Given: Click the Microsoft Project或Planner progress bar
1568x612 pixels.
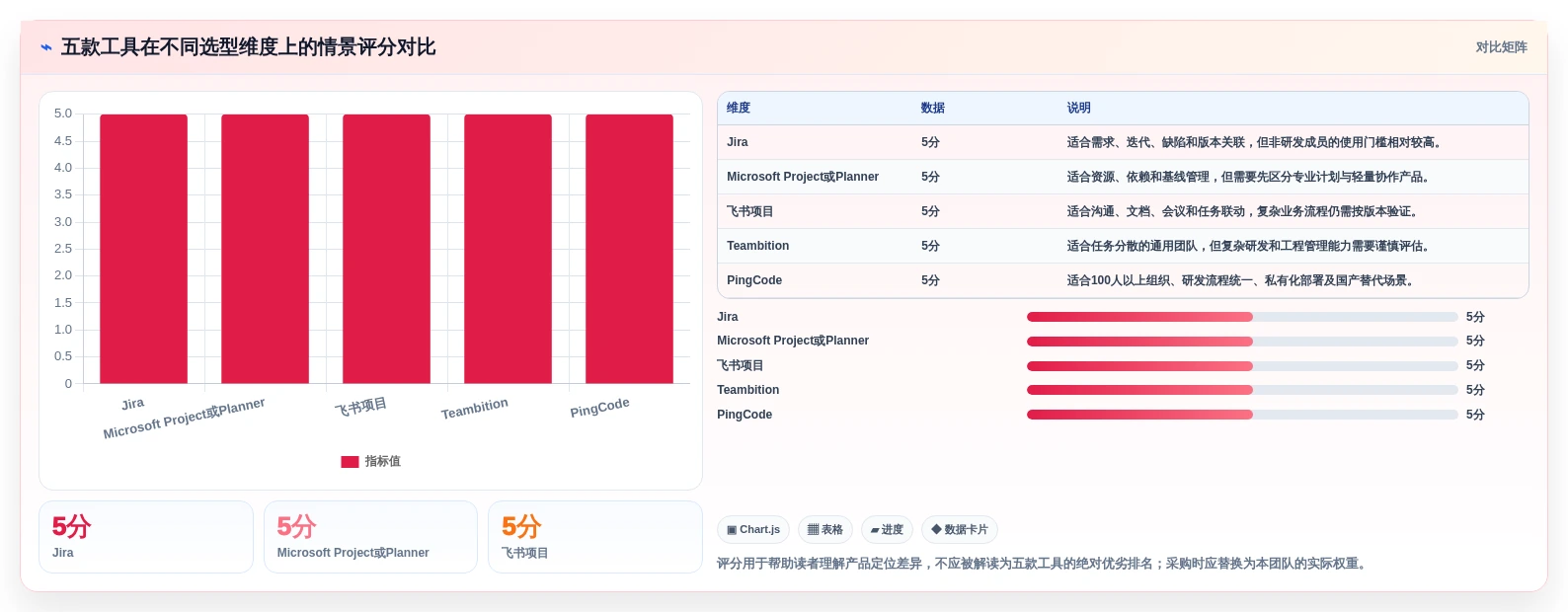Looking at the screenshot, I should pos(1242,342).
